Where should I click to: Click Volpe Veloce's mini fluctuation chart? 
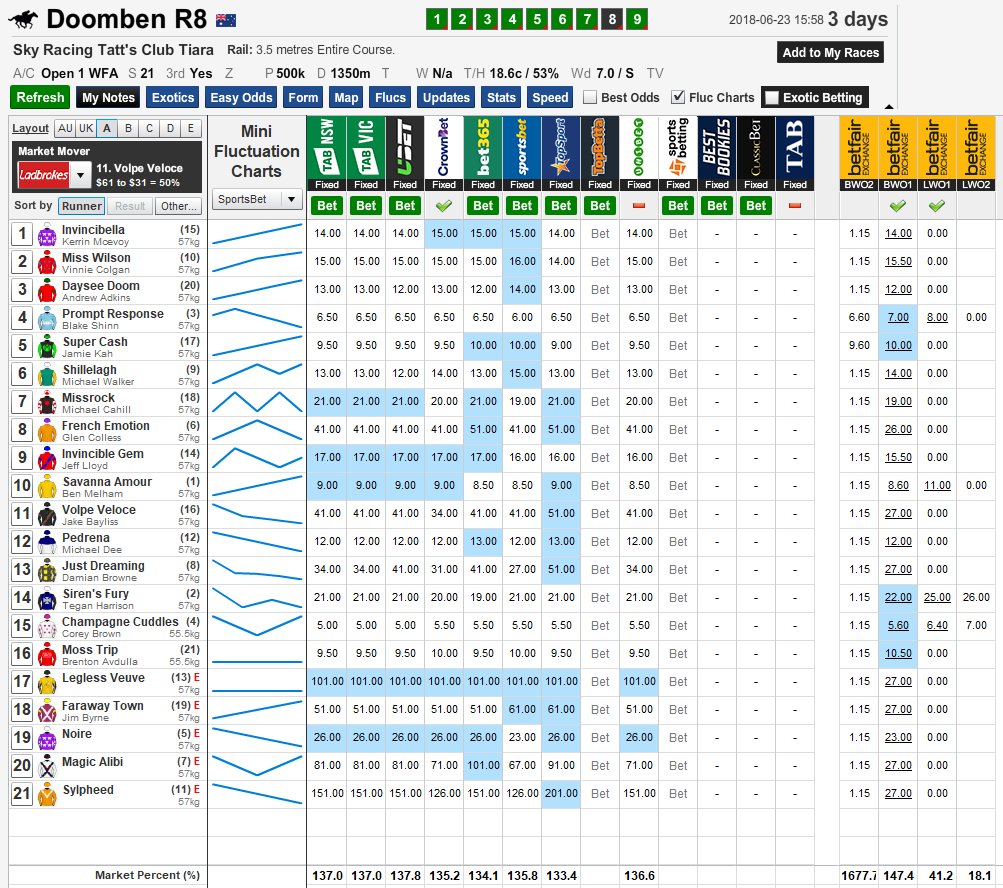257,514
